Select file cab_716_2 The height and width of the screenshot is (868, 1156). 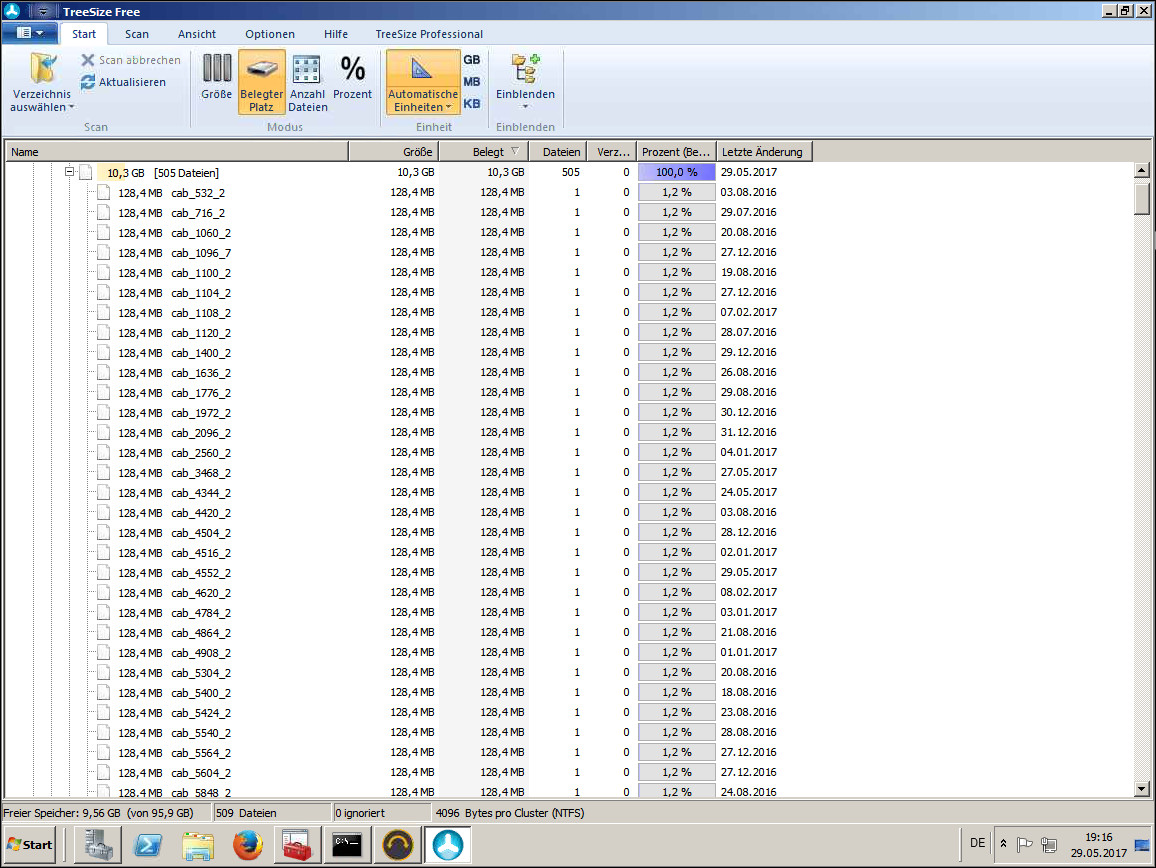[198, 212]
